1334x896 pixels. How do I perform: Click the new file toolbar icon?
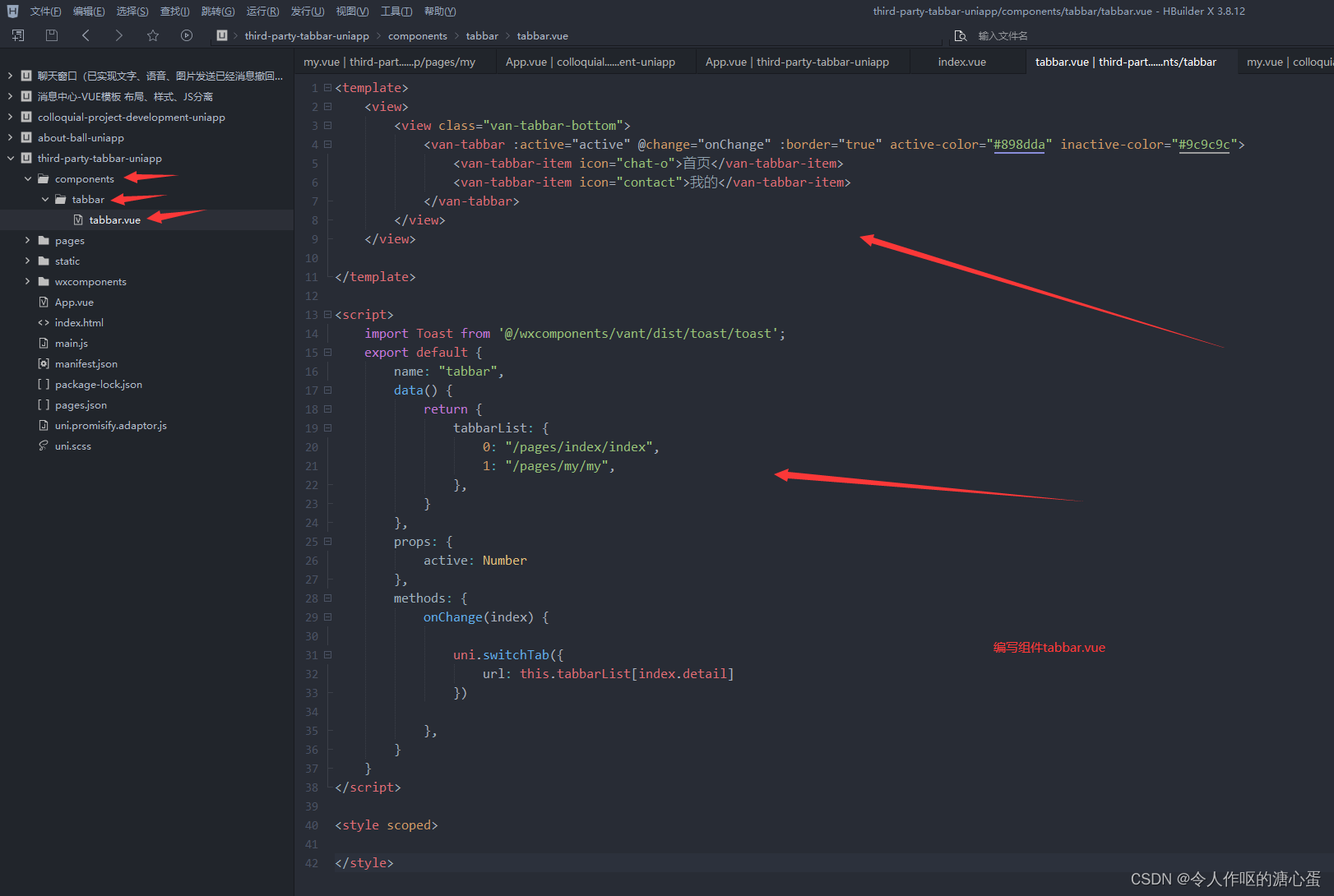tap(18, 35)
